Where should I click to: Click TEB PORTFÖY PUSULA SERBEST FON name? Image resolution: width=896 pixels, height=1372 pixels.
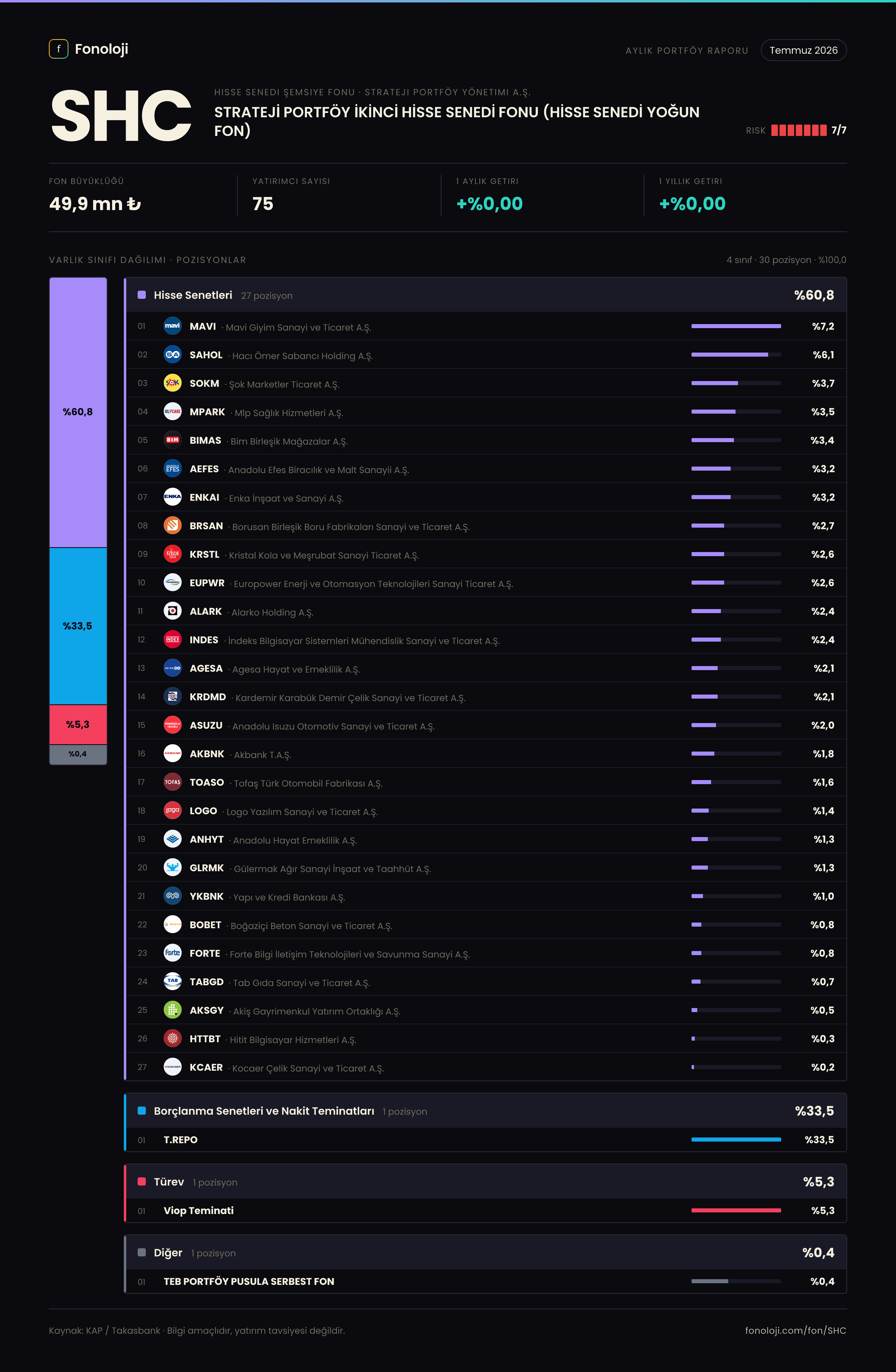coord(249,1282)
